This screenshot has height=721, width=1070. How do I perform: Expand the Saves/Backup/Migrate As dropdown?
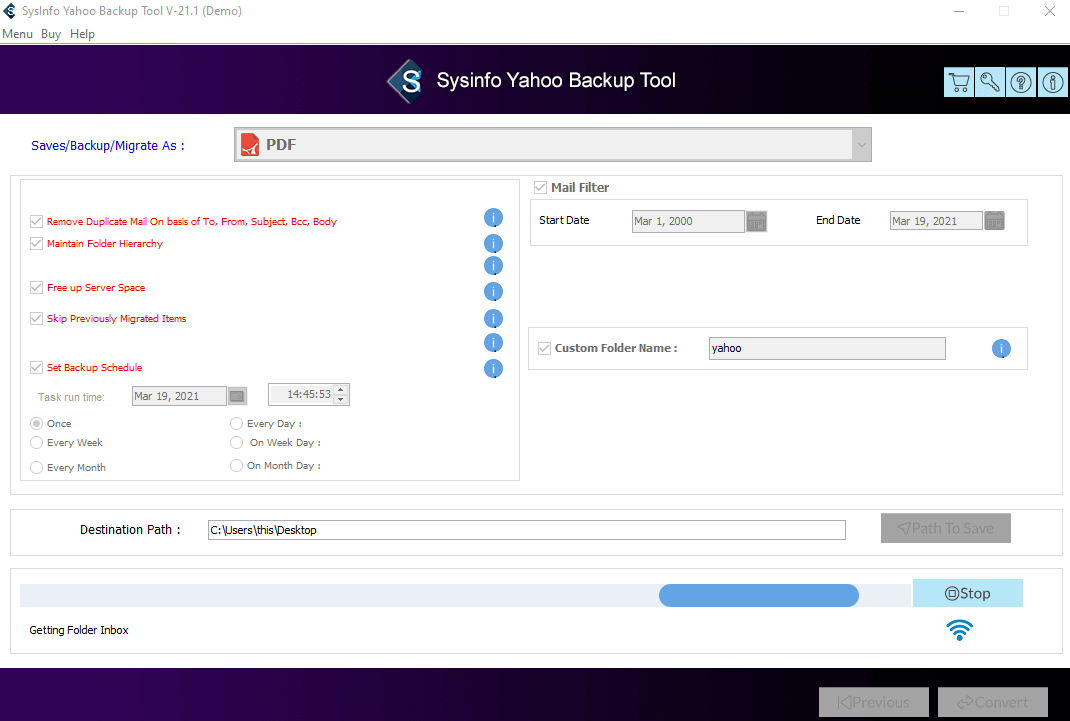(x=861, y=145)
